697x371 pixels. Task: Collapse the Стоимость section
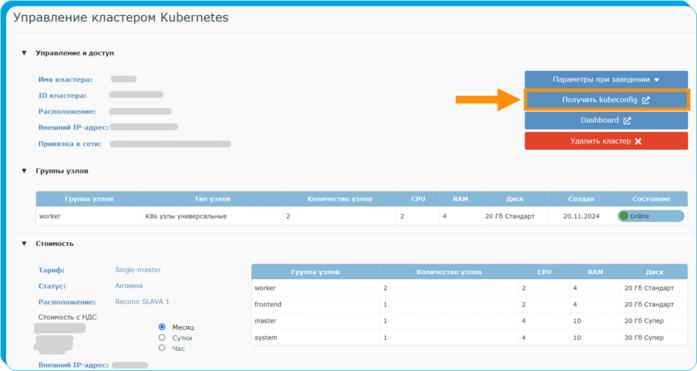click(24, 243)
